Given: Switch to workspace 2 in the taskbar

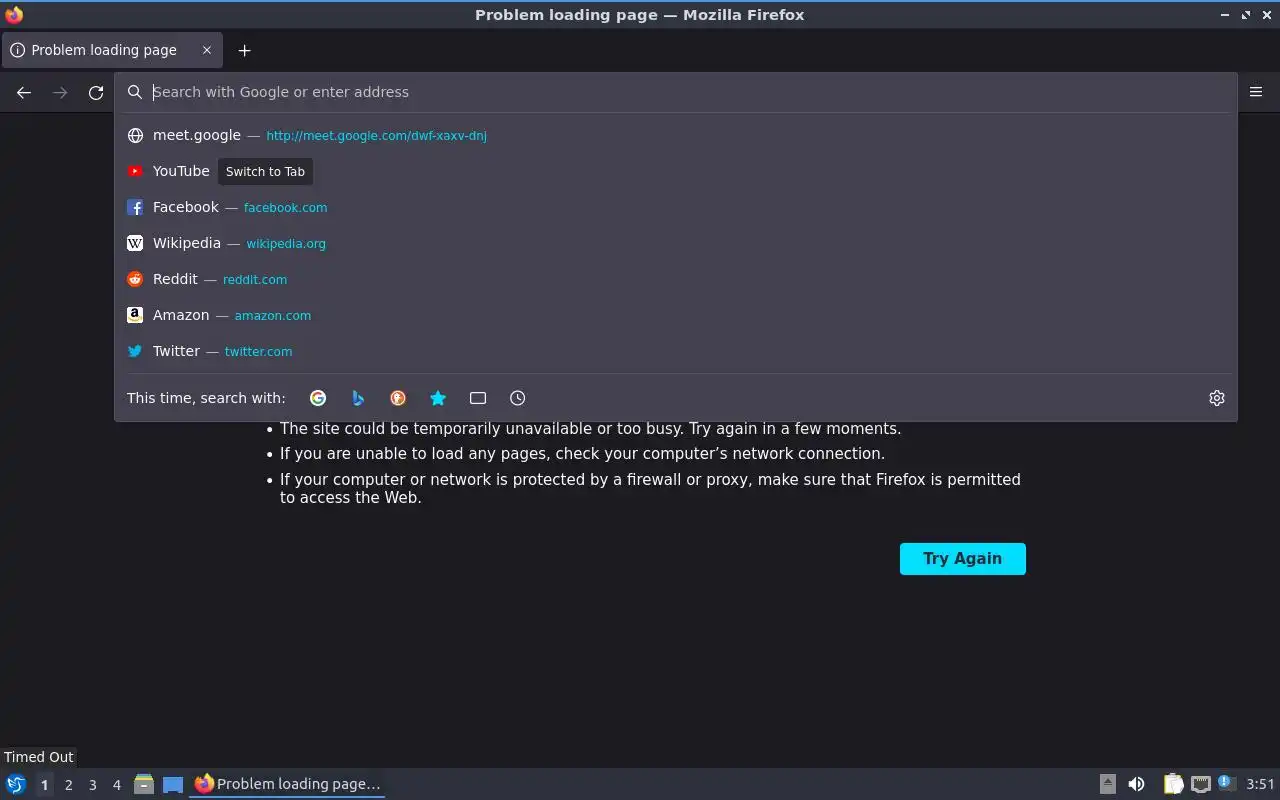Looking at the screenshot, I should tap(69, 785).
